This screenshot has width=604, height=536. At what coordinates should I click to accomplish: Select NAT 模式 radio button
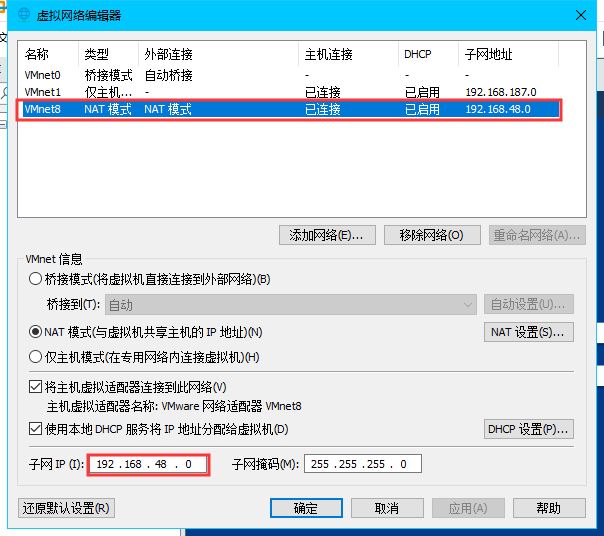click(x=36, y=332)
